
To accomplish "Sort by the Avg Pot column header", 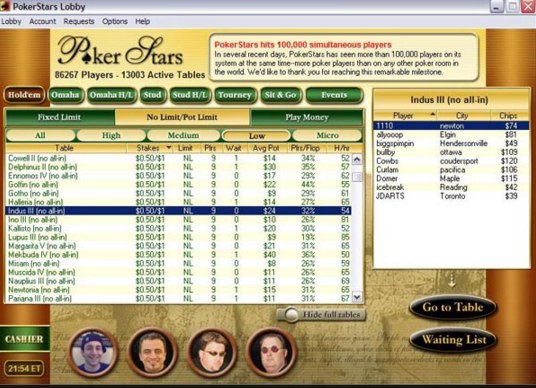I will (x=266, y=148).
